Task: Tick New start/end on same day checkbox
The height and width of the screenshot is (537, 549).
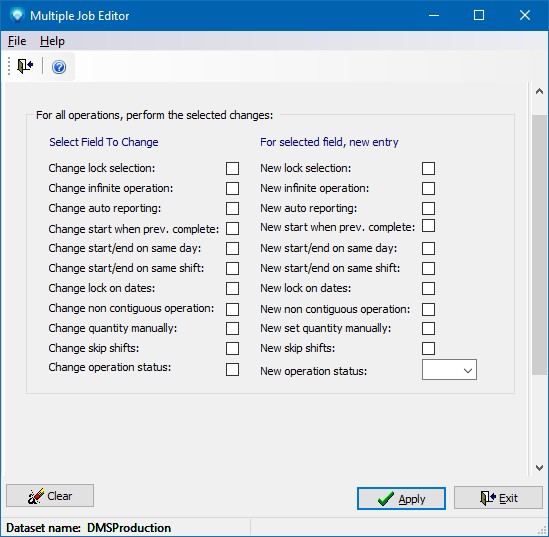Action: point(429,249)
